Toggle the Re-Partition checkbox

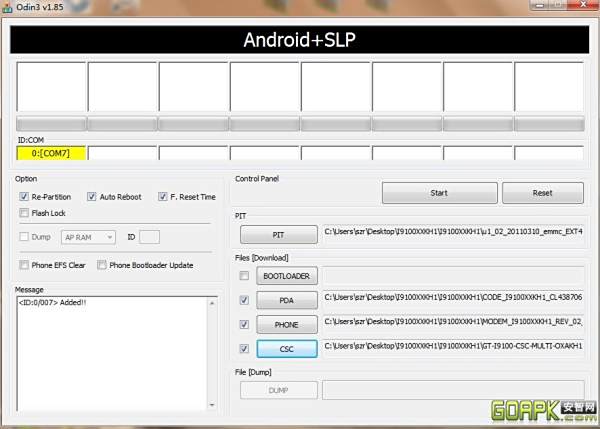click(24, 197)
